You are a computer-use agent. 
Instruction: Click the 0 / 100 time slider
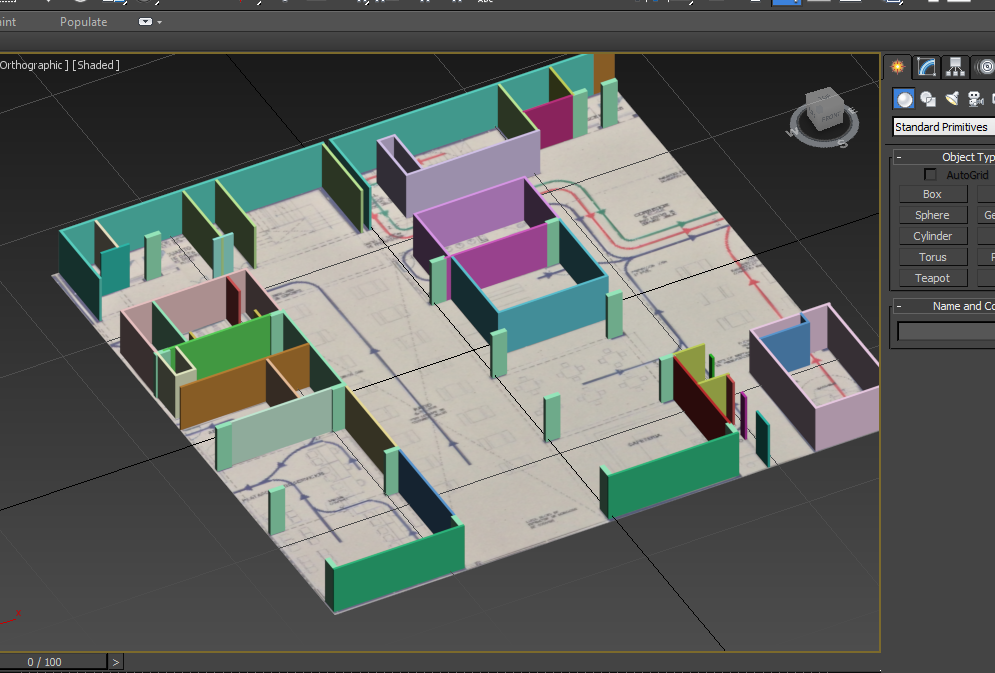click(x=45, y=662)
